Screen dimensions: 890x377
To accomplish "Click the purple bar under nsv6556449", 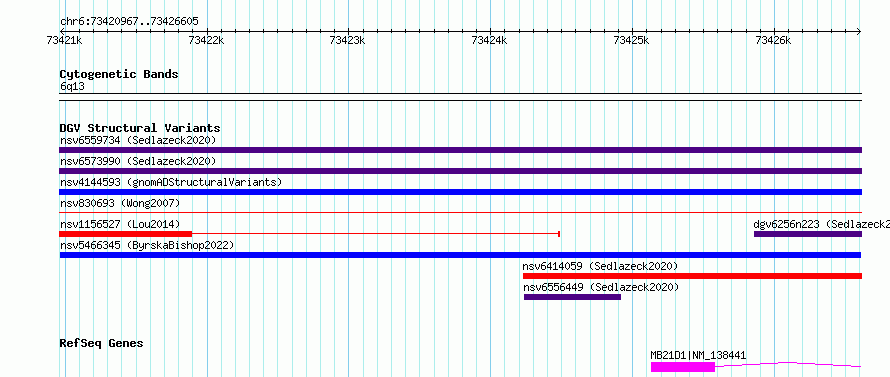I will 572,297.
